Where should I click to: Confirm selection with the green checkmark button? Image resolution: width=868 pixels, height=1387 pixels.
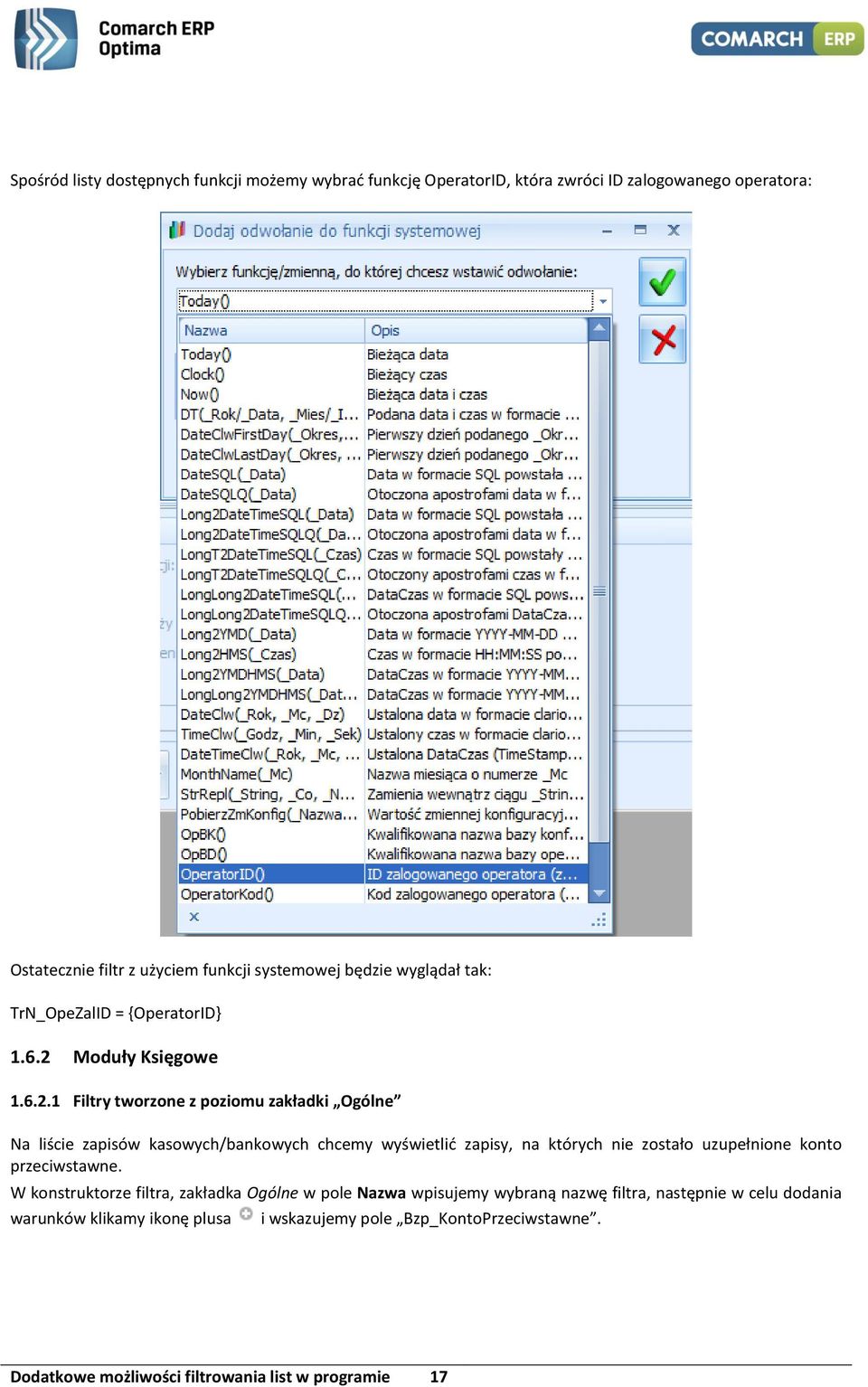pyautogui.click(x=663, y=282)
